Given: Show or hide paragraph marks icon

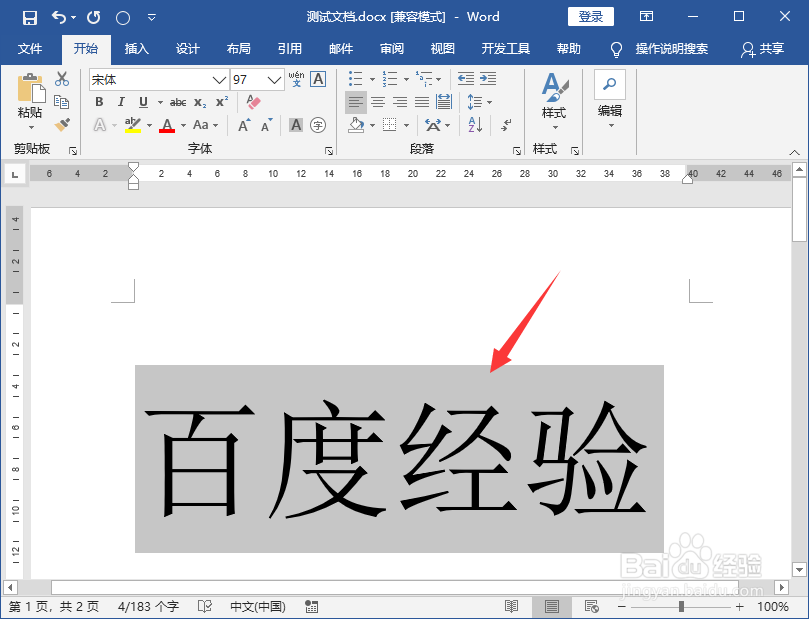Looking at the screenshot, I should (506, 125).
